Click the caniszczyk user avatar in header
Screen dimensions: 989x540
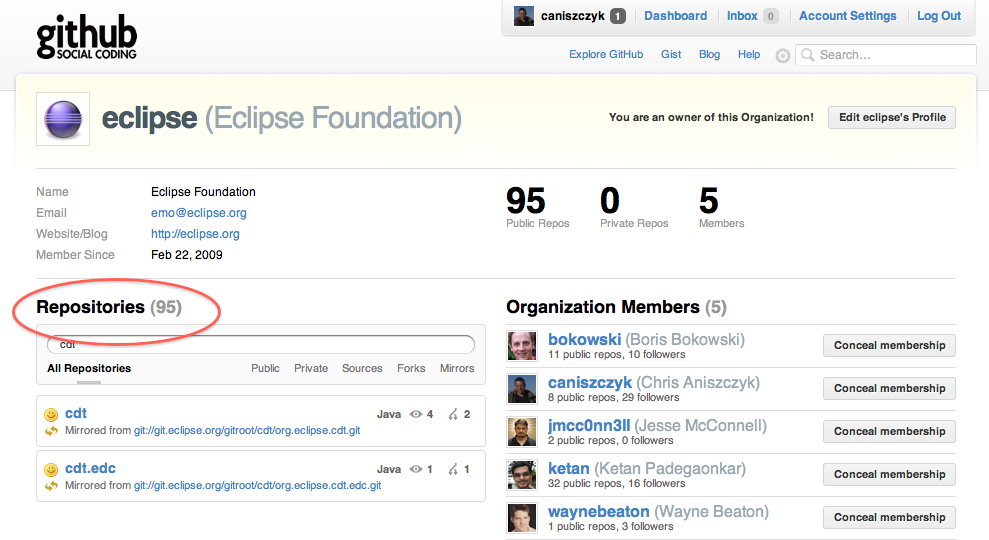pos(524,16)
